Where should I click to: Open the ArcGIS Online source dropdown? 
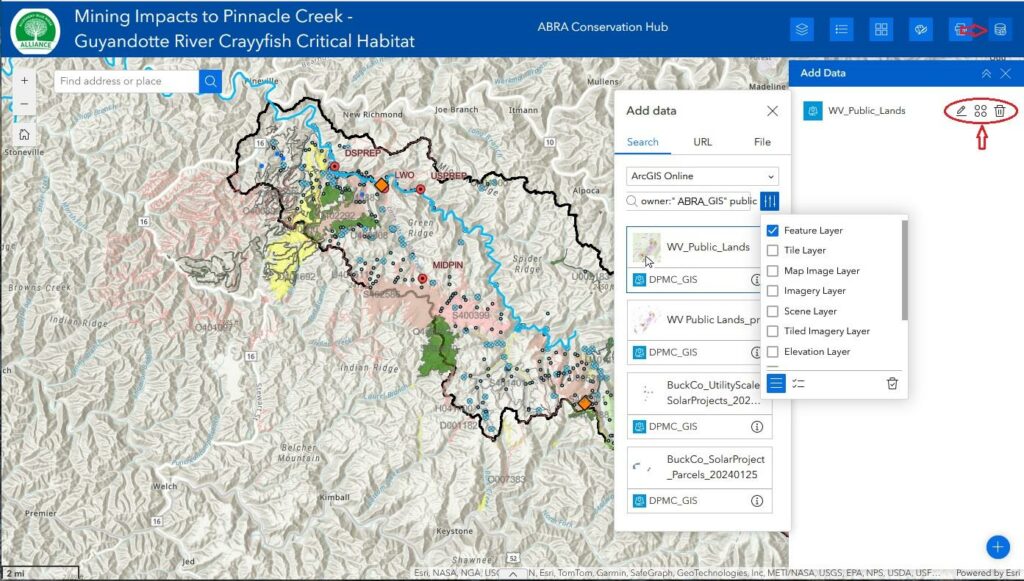[700, 175]
